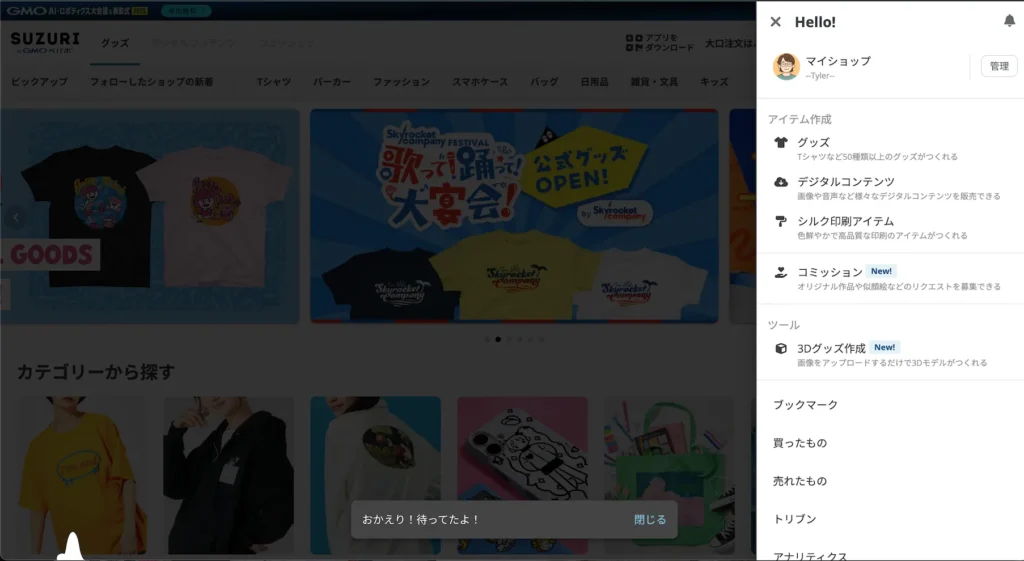Click the hand icon beside コミッション

point(781,272)
